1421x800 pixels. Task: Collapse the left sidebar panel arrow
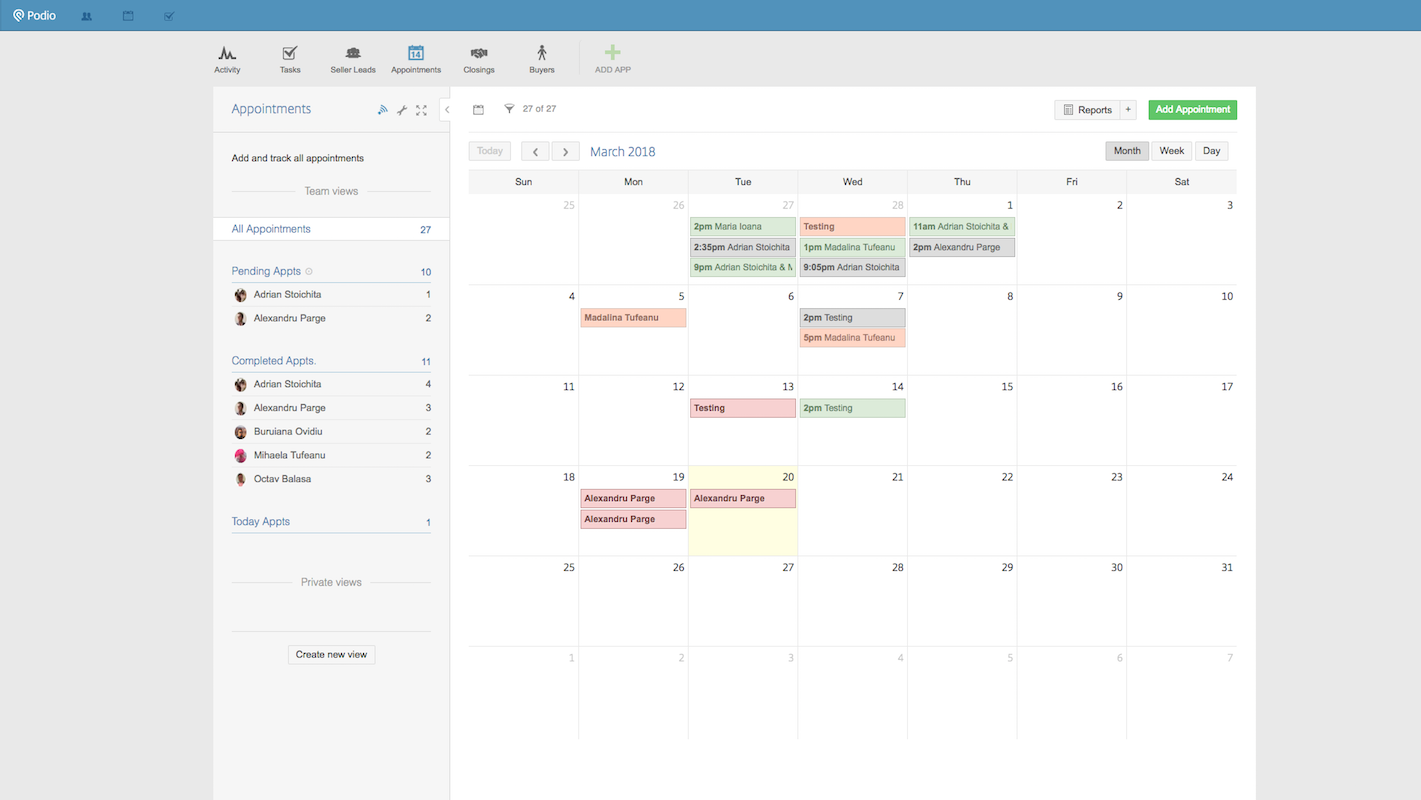point(446,110)
